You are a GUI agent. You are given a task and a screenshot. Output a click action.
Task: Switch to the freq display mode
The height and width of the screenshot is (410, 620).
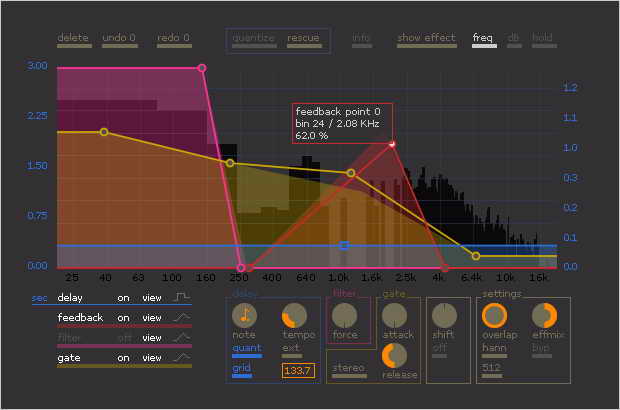point(483,39)
